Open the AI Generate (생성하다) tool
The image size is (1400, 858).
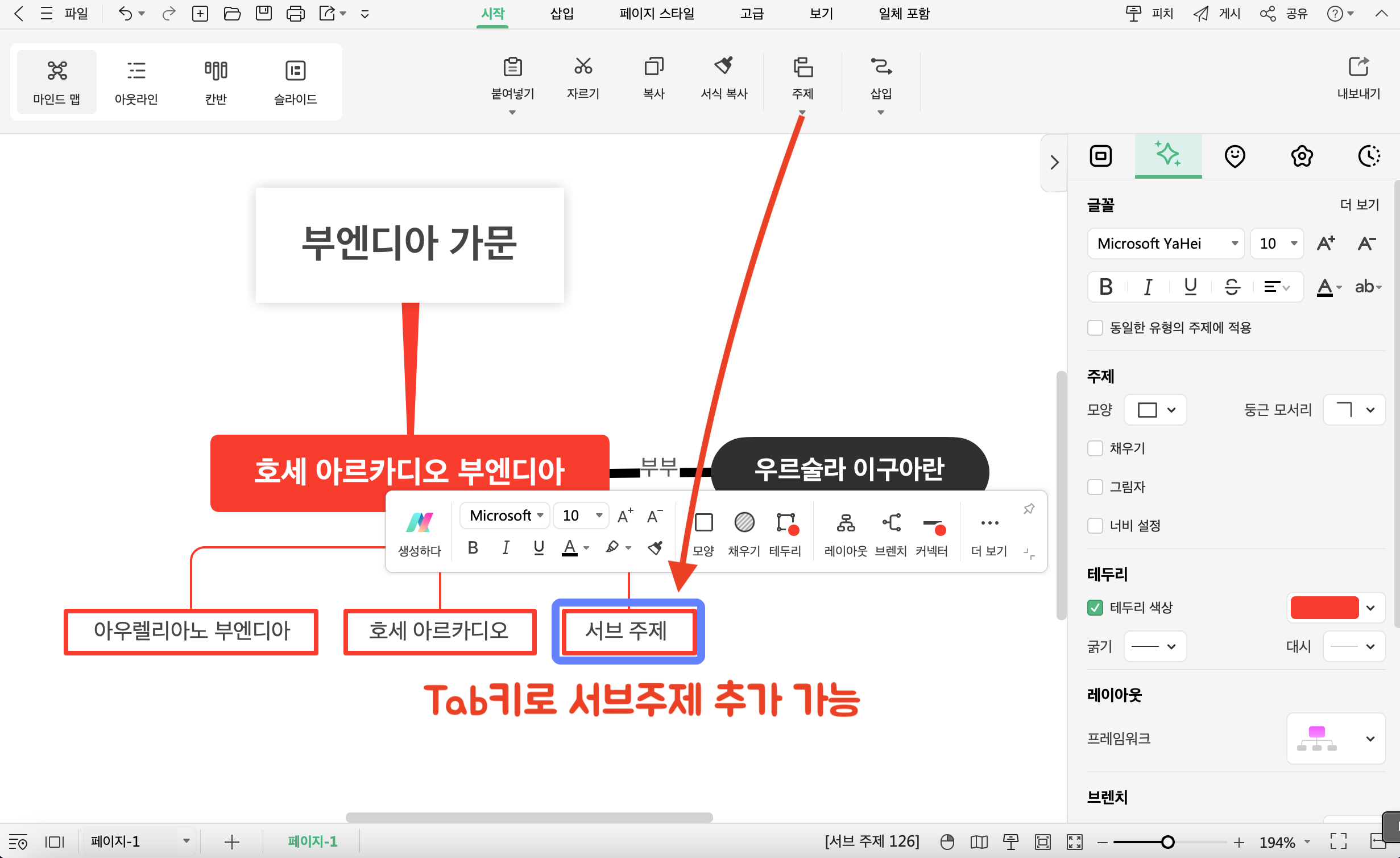pos(420,533)
